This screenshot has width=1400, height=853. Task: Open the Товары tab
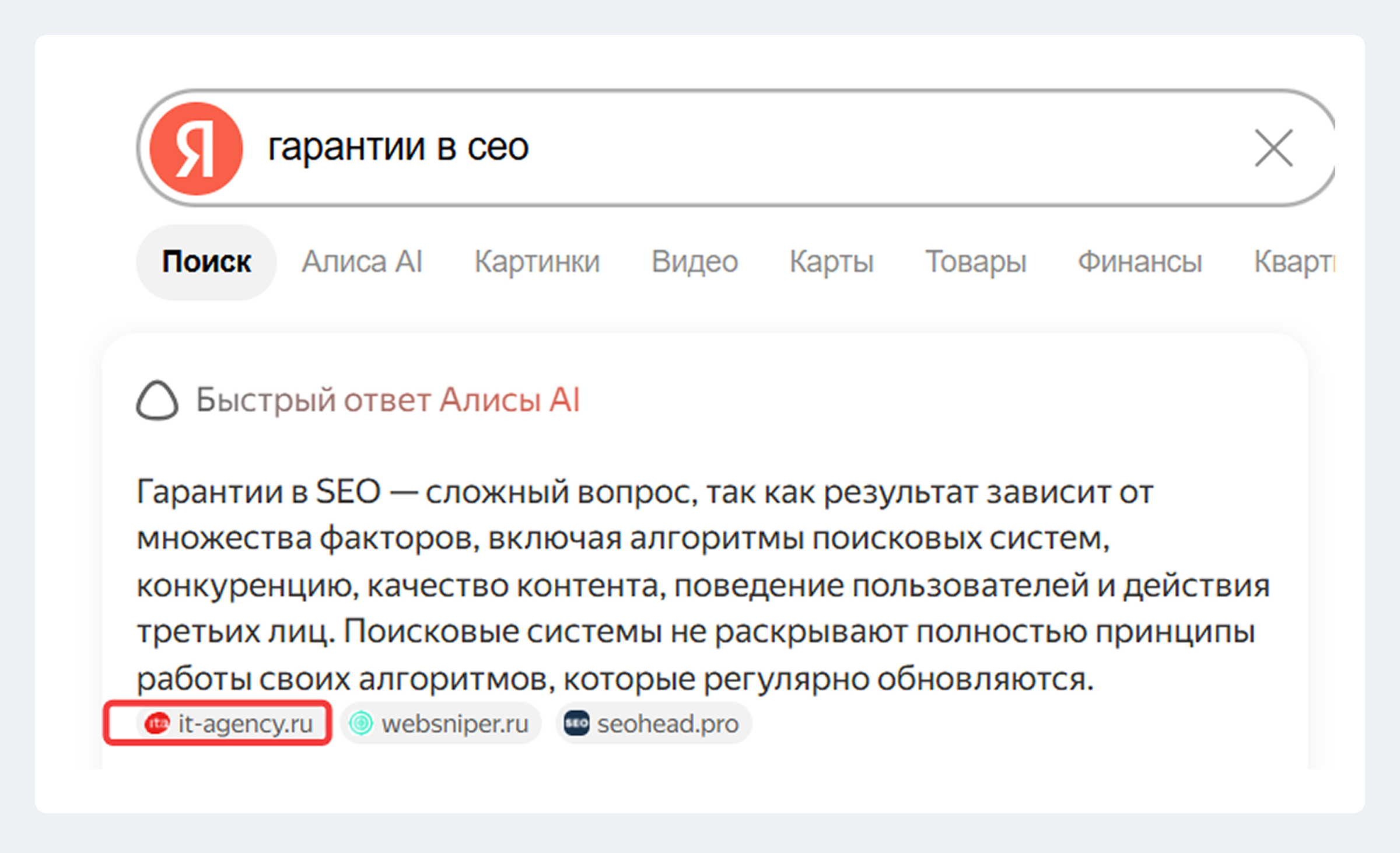click(975, 262)
